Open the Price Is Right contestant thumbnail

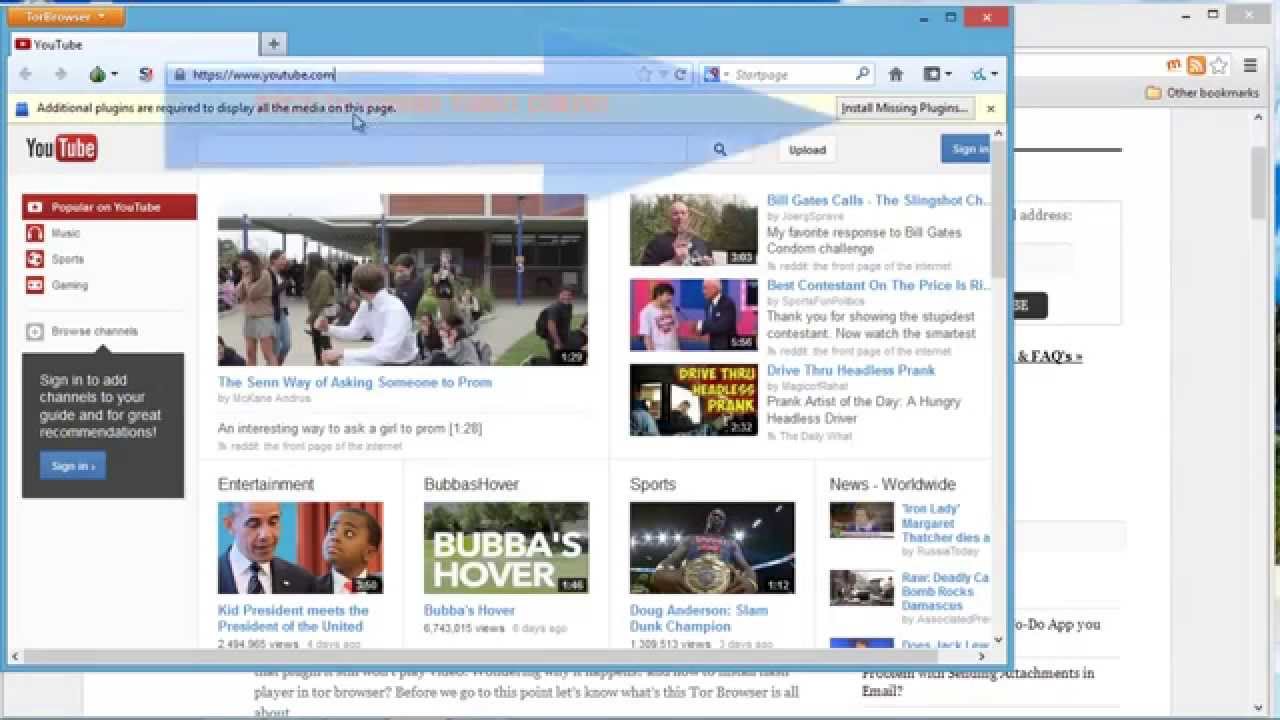click(694, 315)
